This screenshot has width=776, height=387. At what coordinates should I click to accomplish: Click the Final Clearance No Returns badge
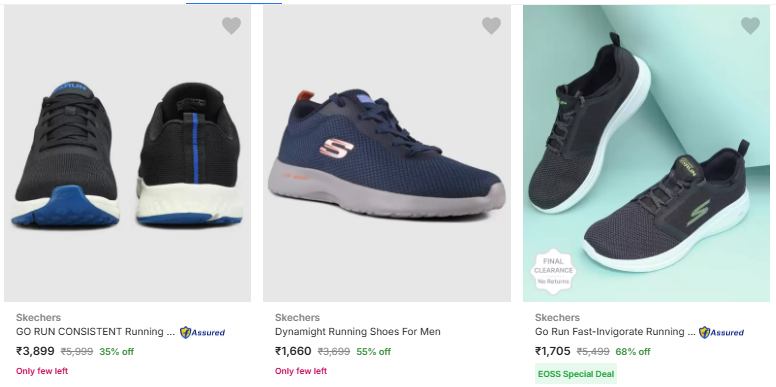(x=553, y=271)
